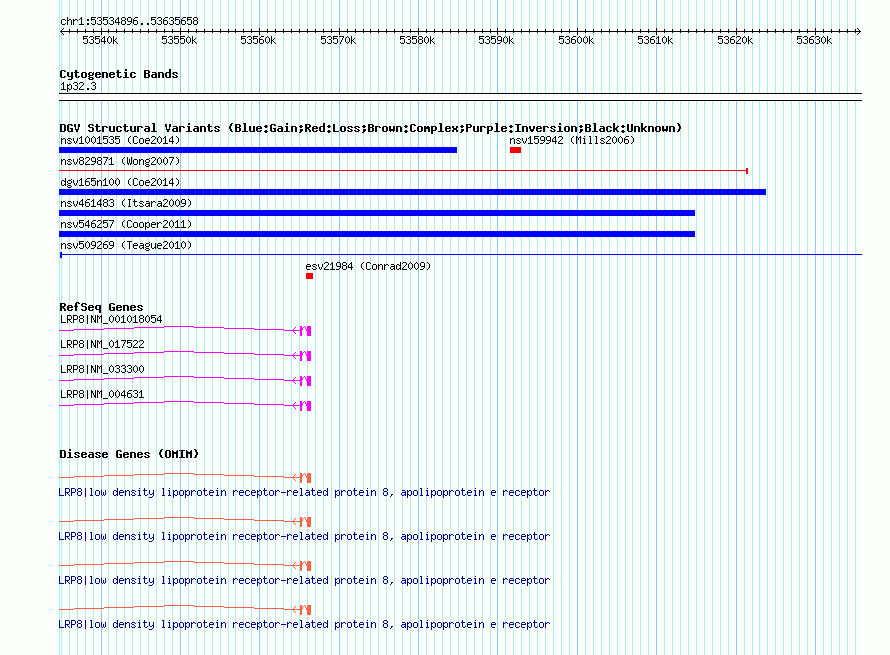Click the nsv829871 (Wong2007) thin red line
This screenshot has width=890, height=655.
(404, 171)
